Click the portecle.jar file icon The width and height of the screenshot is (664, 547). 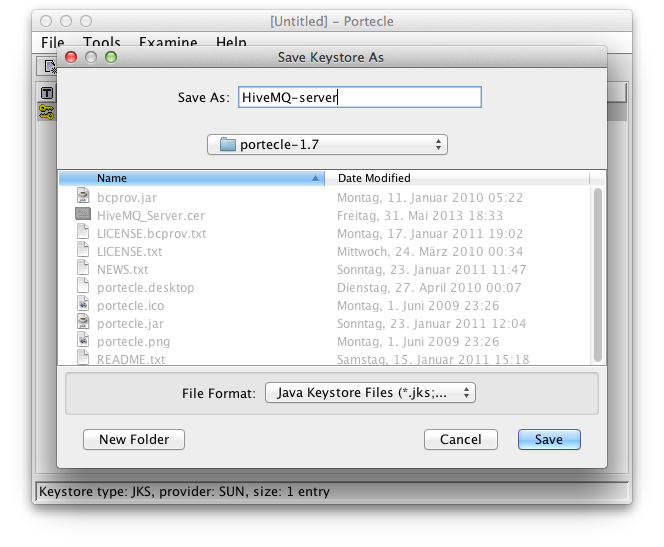click(x=84, y=323)
